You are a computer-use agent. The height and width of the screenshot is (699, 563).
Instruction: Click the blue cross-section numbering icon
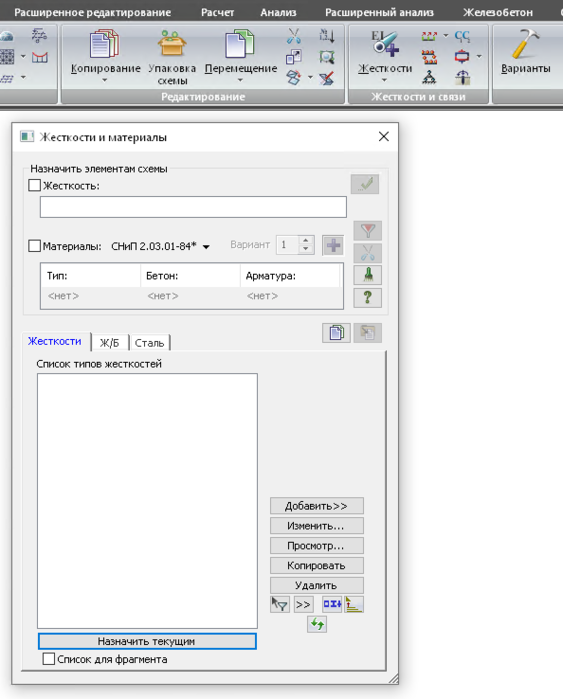tap(332, 604)
